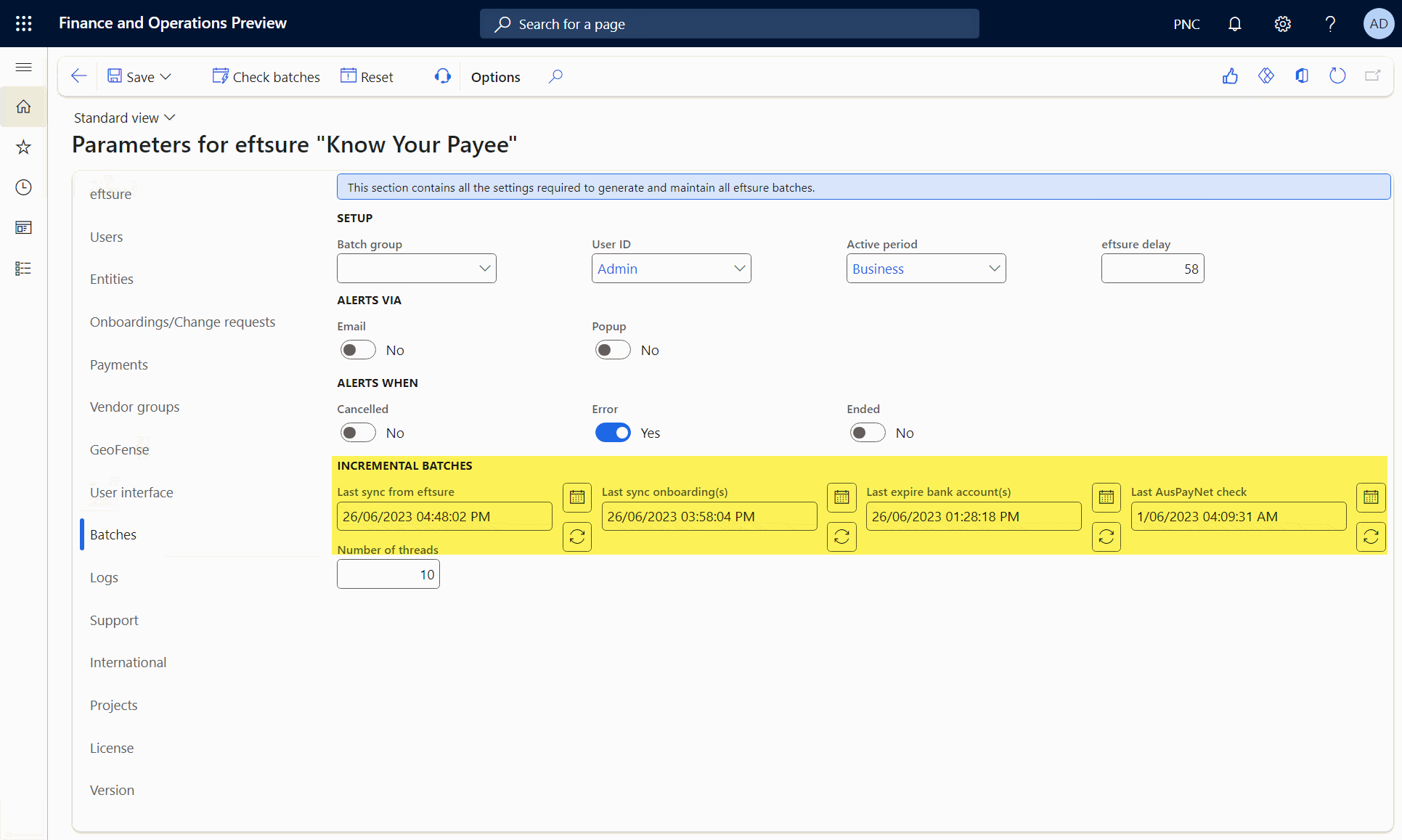
Task: Click the back arrow
Action: tap(79, 76)
